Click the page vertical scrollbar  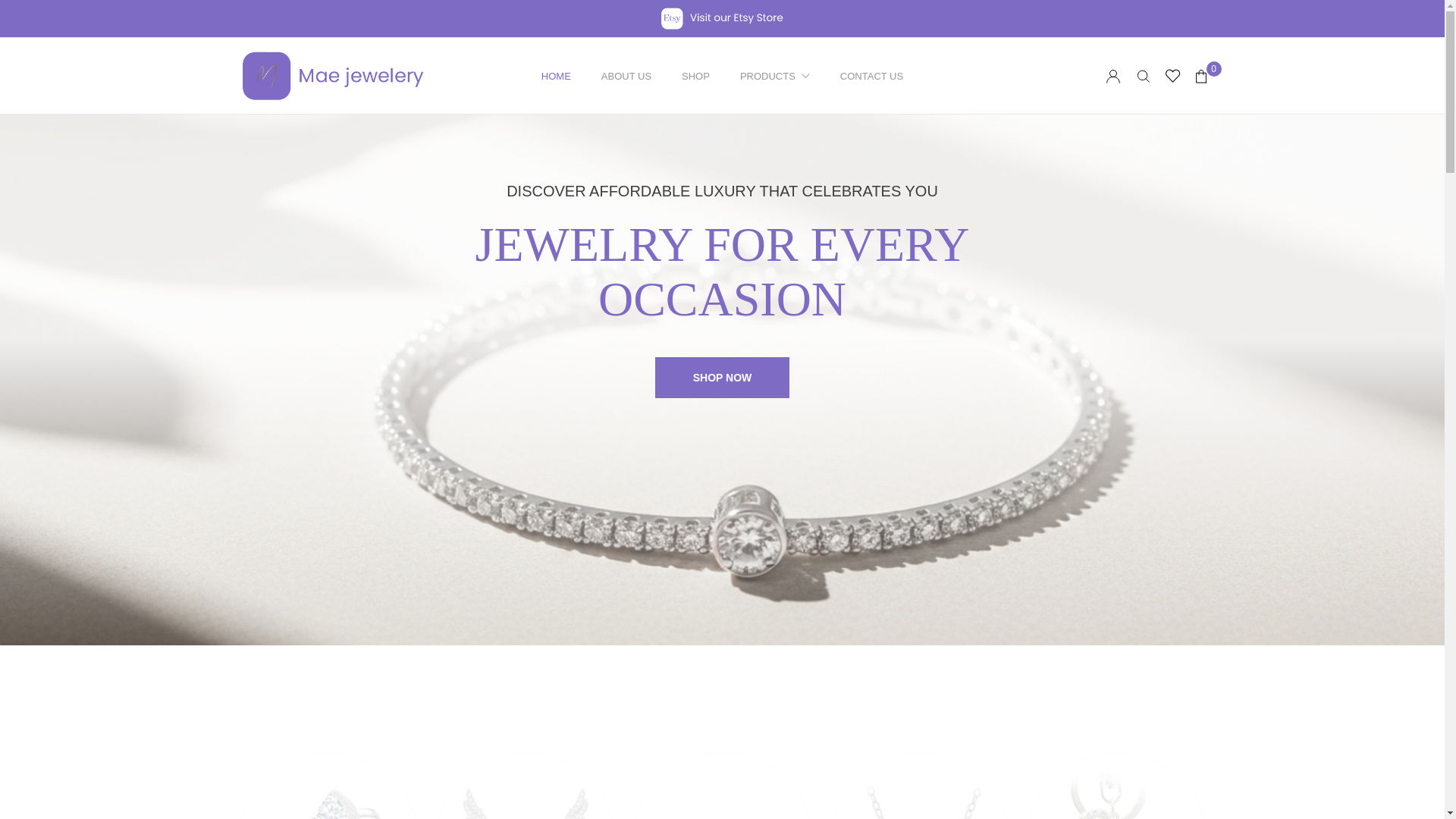click(x=1450, y=409)
